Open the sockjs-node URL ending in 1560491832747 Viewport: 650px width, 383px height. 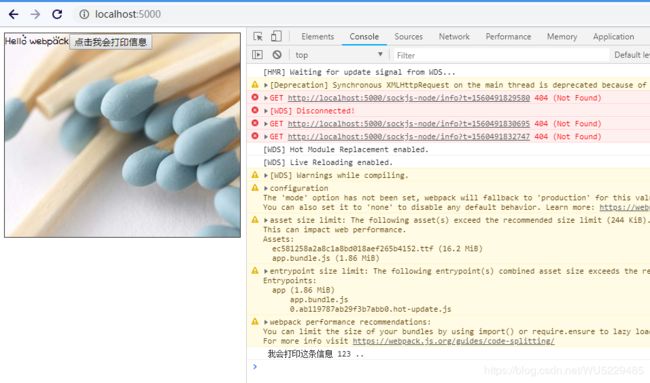click(409, 136)
